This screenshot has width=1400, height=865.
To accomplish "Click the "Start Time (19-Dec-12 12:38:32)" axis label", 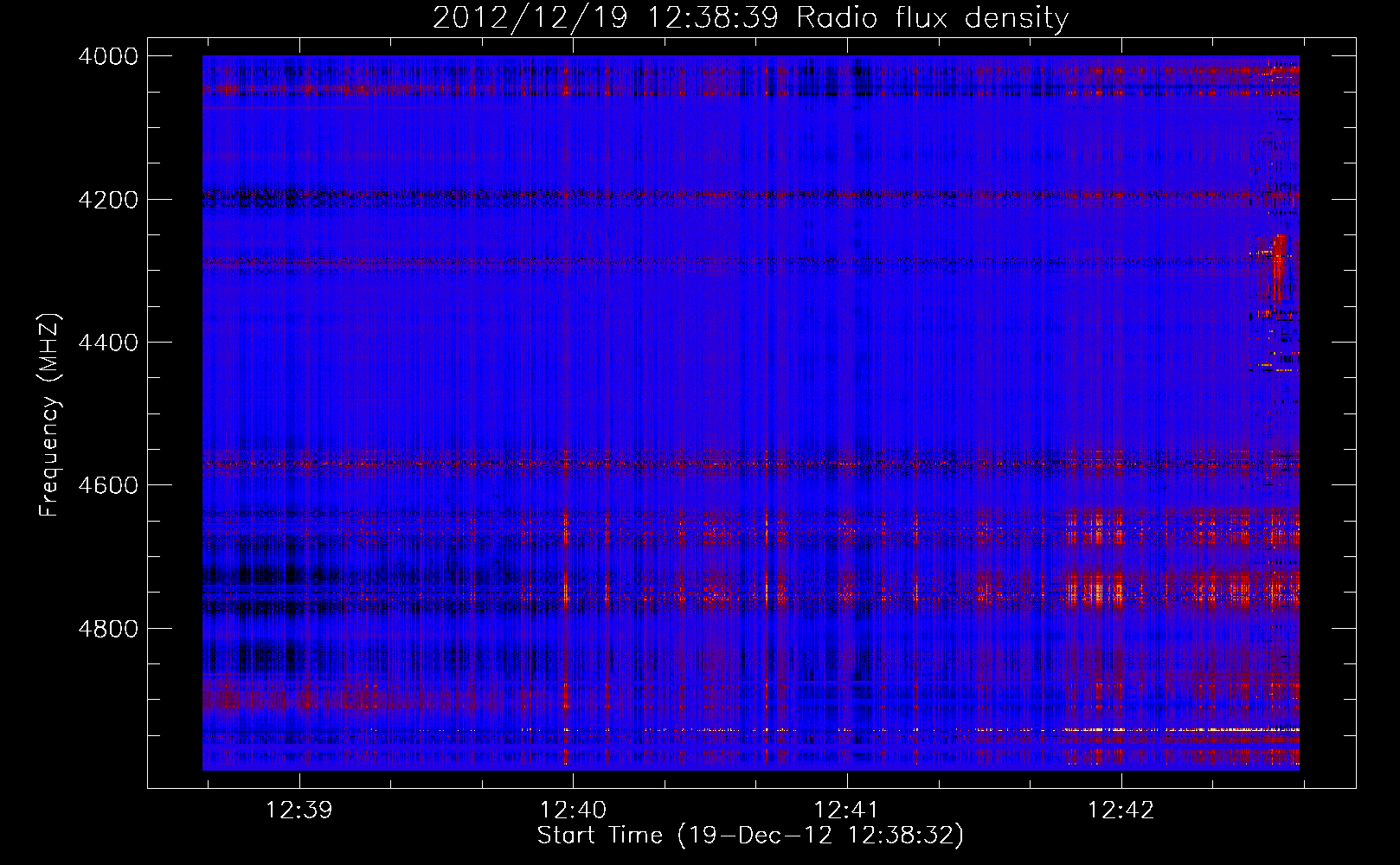I will click(750, 836).
